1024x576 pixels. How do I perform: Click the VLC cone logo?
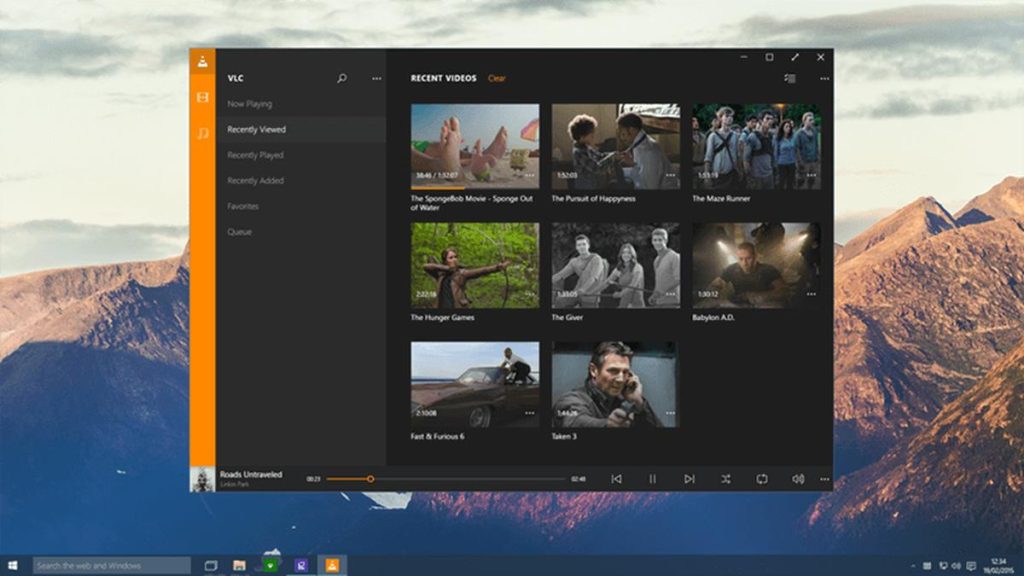tap(202, 60)
